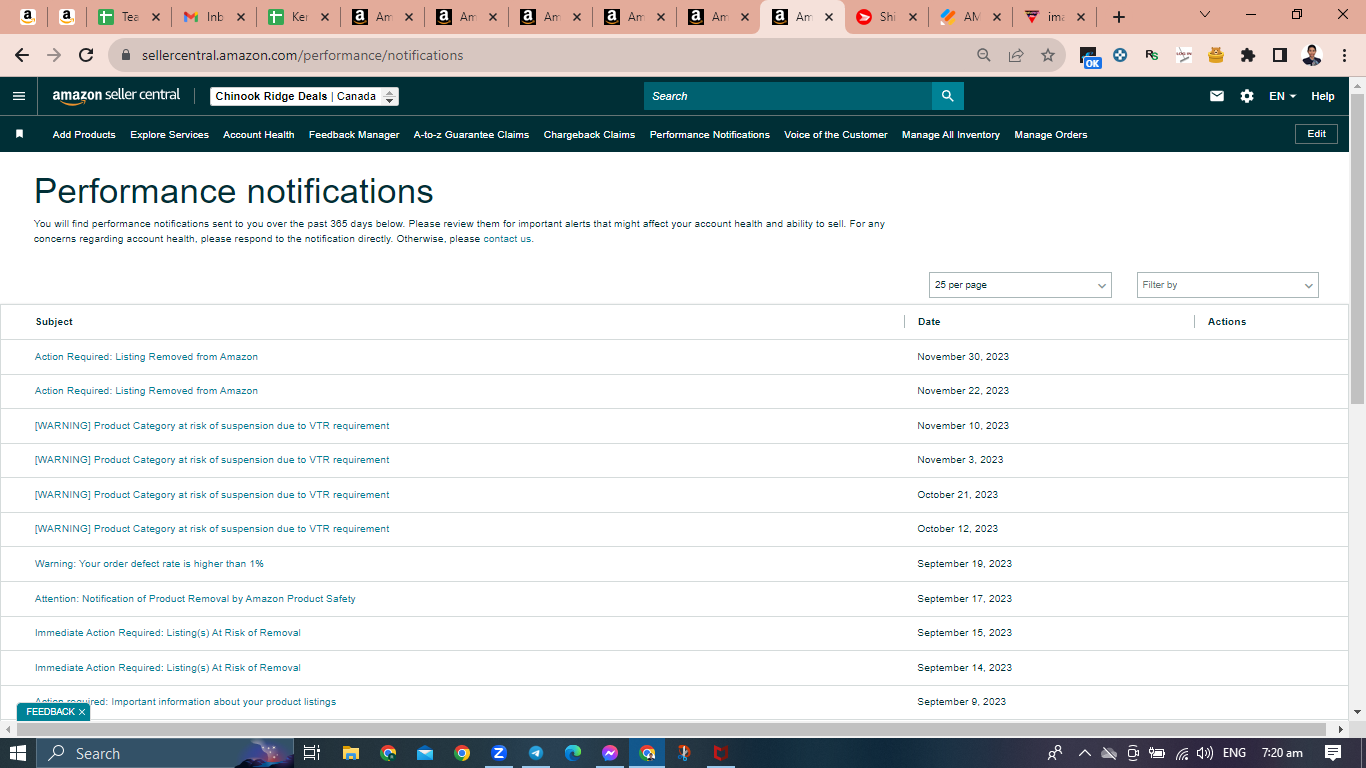Open Explore Services in the nav bar

(169, 134)
